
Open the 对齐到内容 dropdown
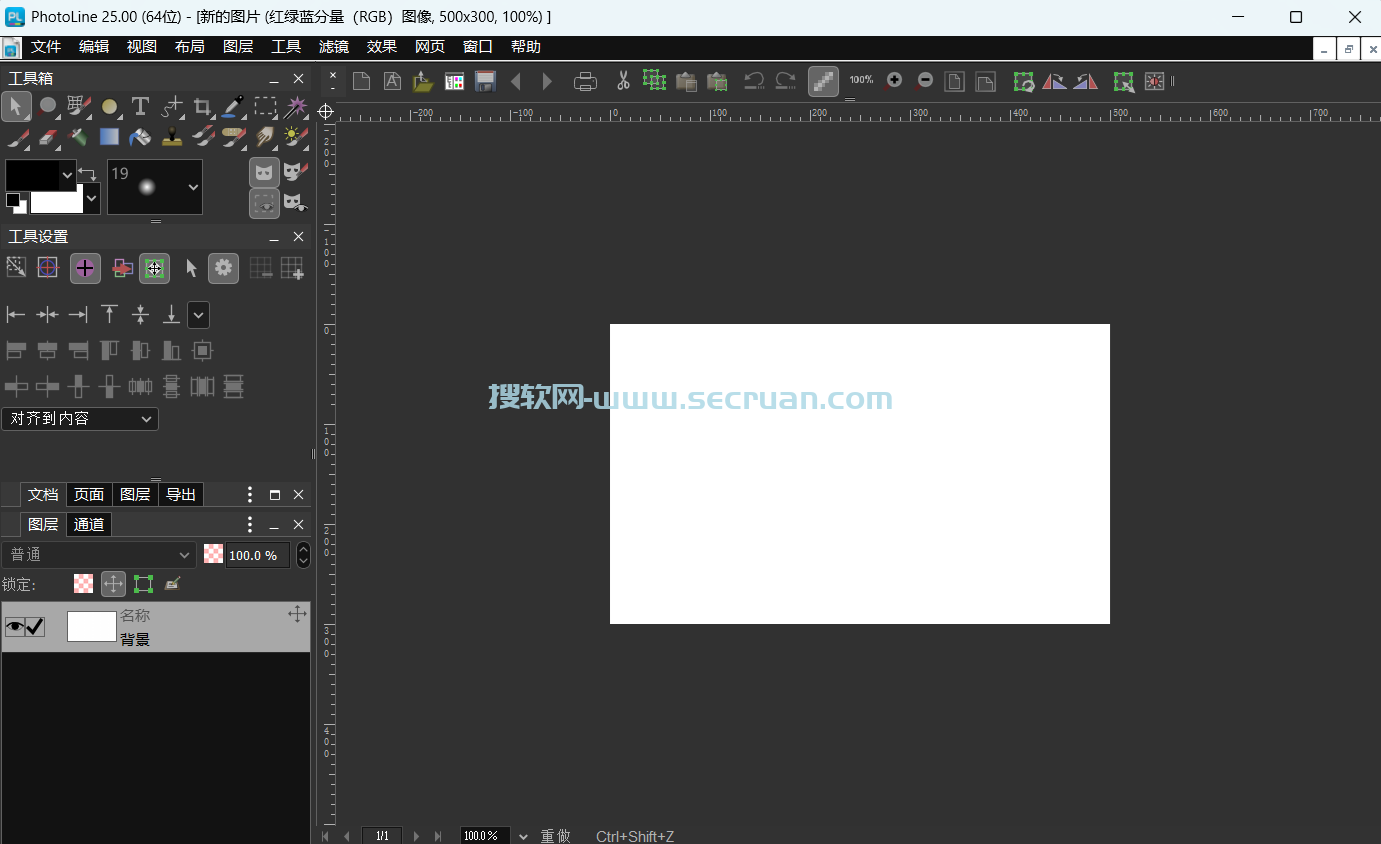point(80,419)
